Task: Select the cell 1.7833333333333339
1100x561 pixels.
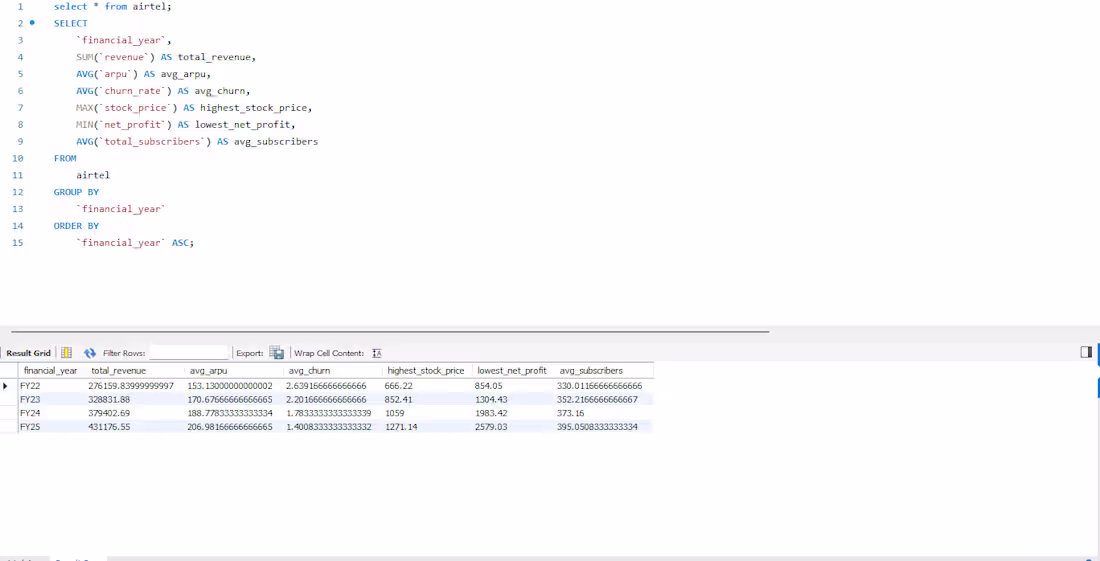Action: [334, 413]
